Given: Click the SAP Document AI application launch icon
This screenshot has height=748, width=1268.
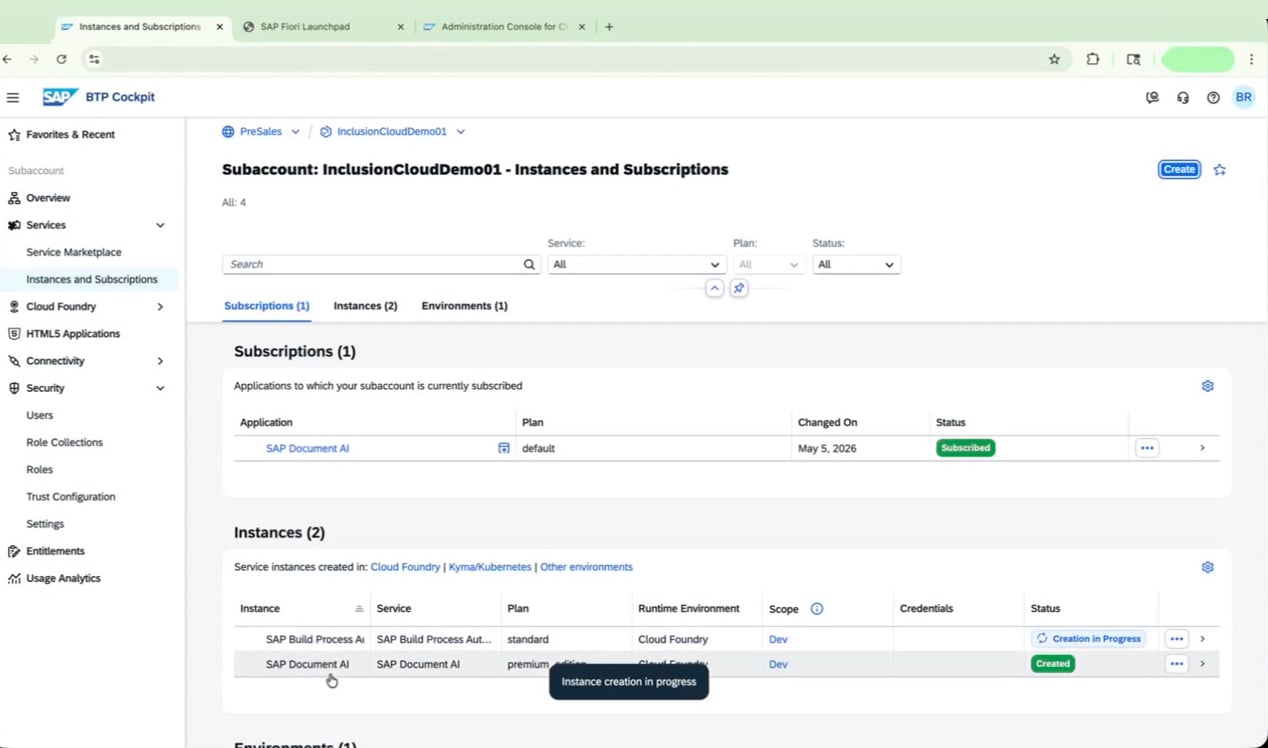Looking at the screenshot, I should [x=504, y=448].
